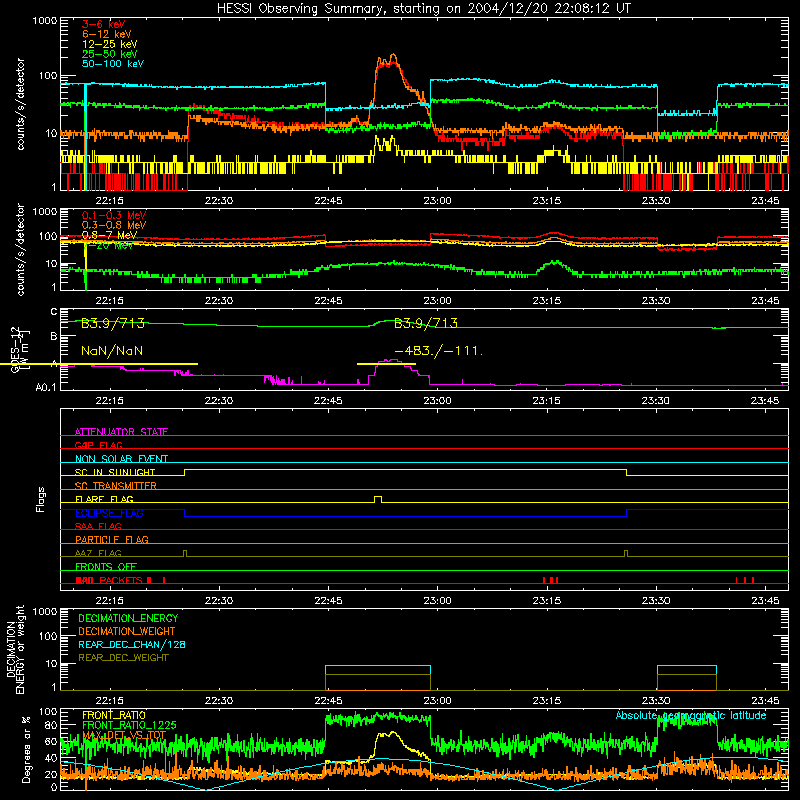
Task: Click the '0.3-0.8 MeV' legend label
Action: click(x=114, y=225)
